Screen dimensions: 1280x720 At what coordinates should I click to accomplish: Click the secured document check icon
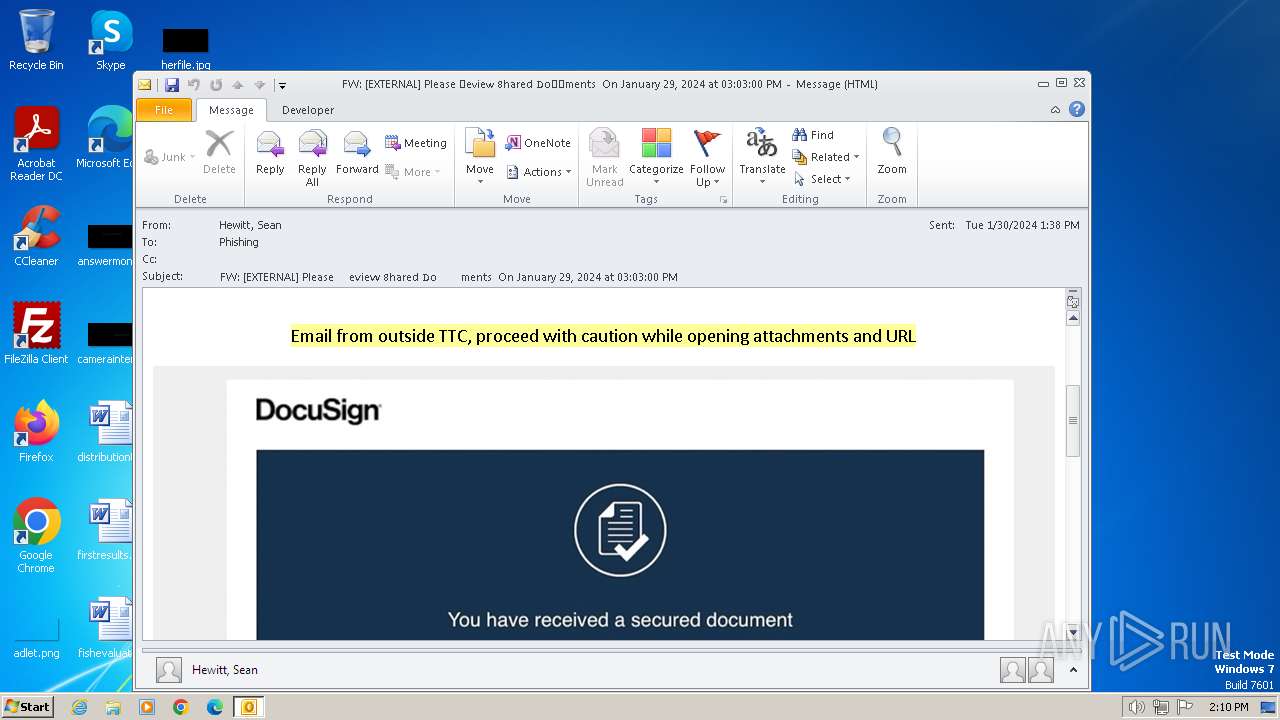(x=620, y=530)
